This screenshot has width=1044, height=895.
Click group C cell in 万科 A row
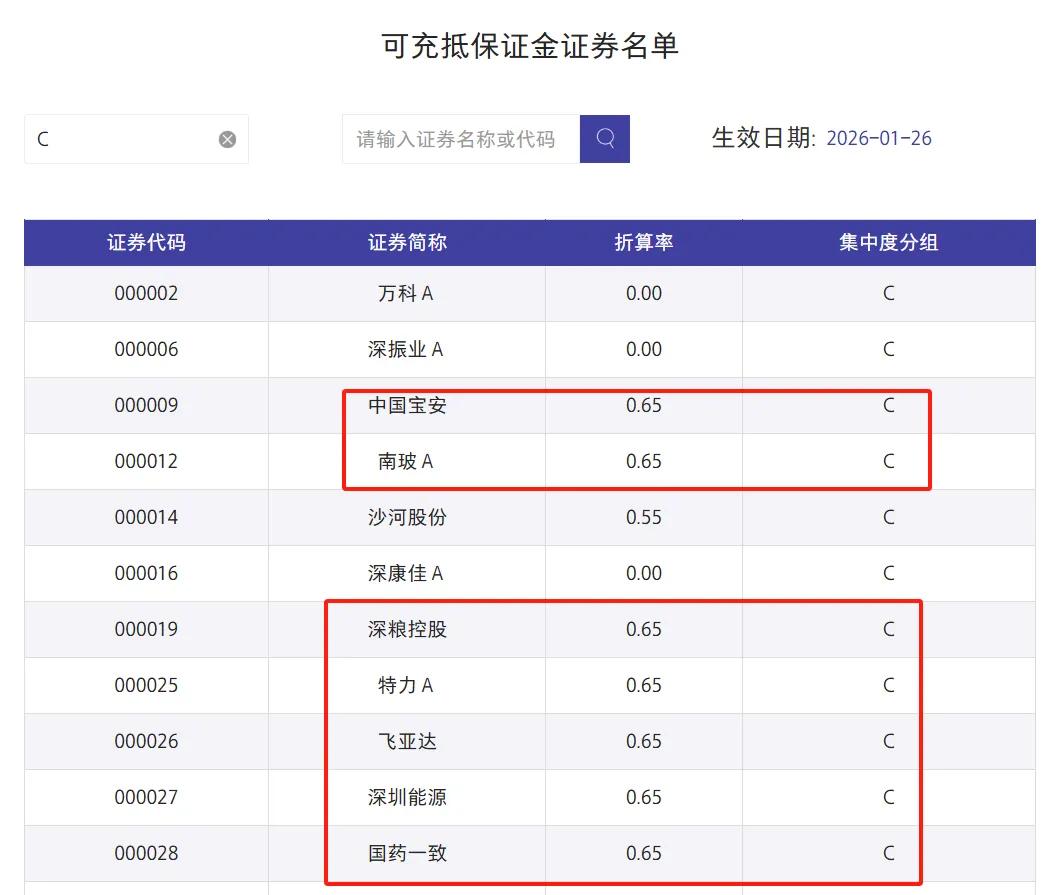tap(888, 293)
